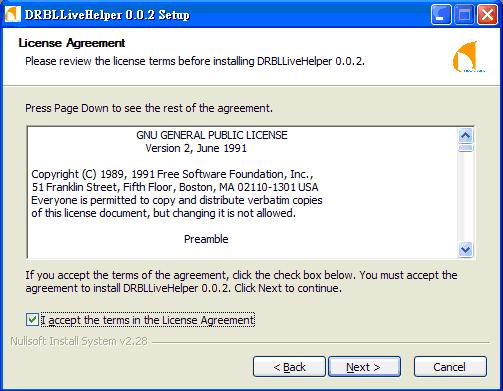Click the disabled maximize button

(x=464, y=15)
